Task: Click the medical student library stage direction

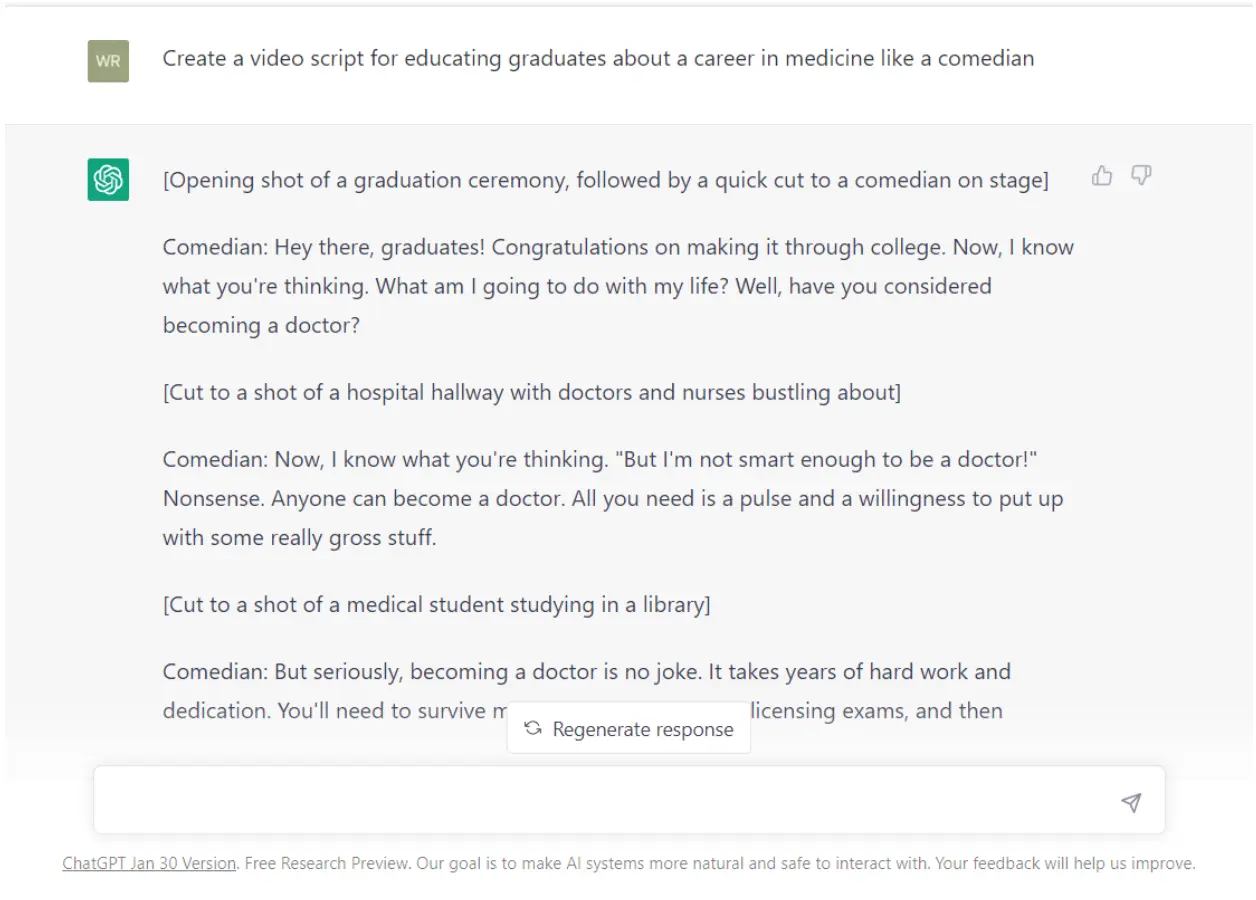Action: coord(436,604)
